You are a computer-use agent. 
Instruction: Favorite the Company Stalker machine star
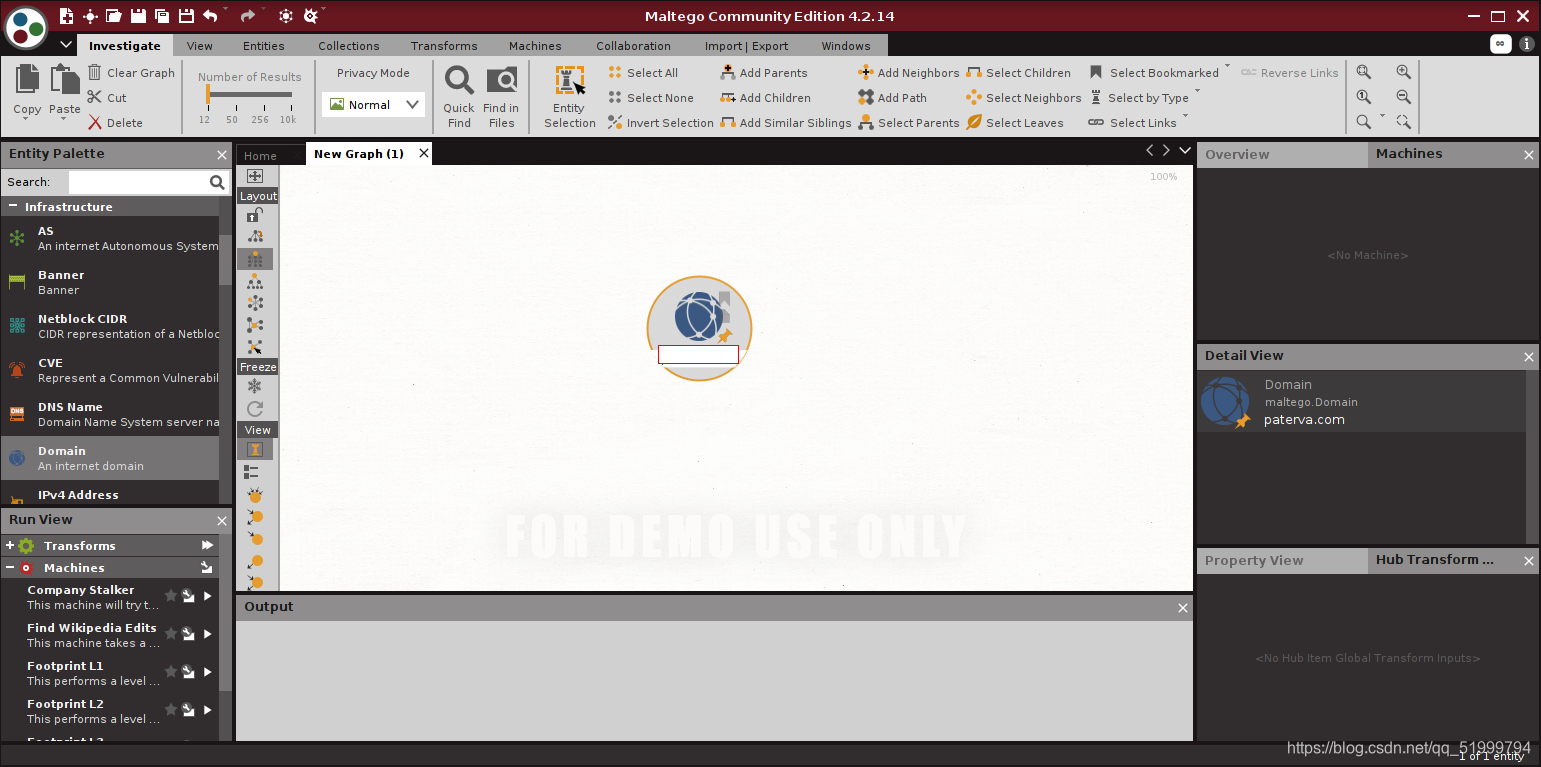tap(171, 595)
